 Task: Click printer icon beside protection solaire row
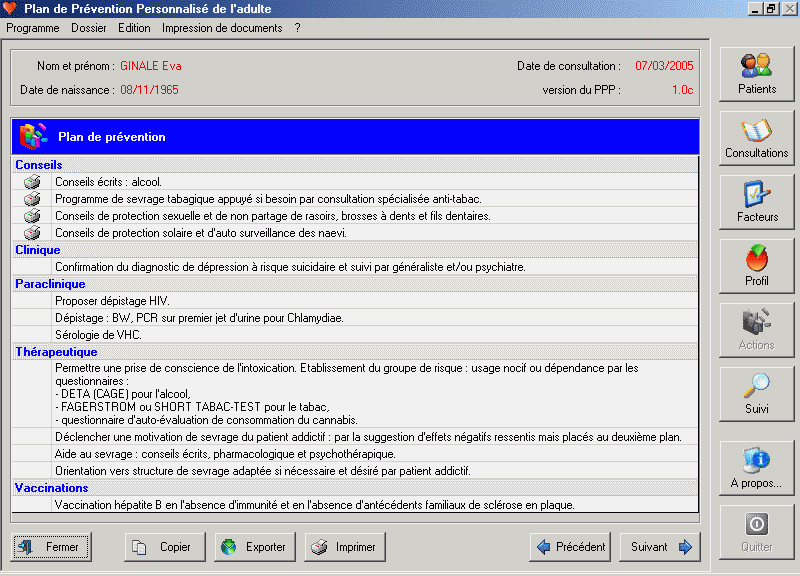tap(32, 233)
